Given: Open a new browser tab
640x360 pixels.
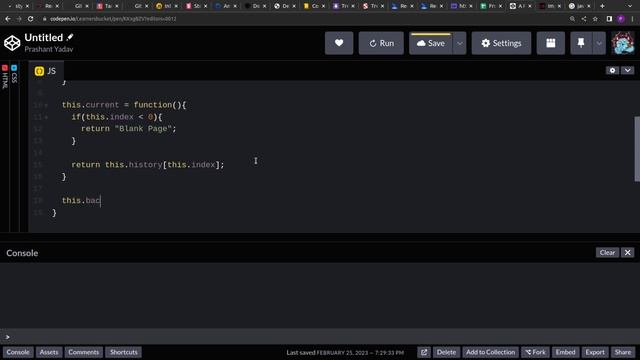Looking at the screenshot, I should click(602, 6).
